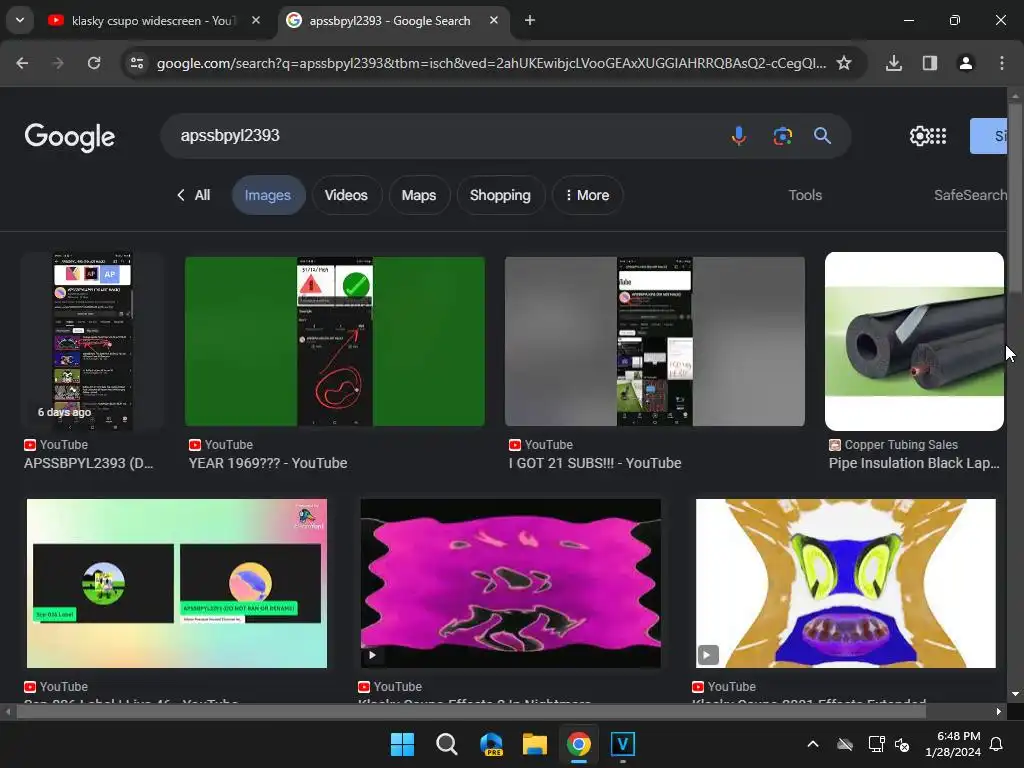1024x768 pixels.
Task: Open the pink Klasky Csupo effects thumbnail
Action: 511,583
